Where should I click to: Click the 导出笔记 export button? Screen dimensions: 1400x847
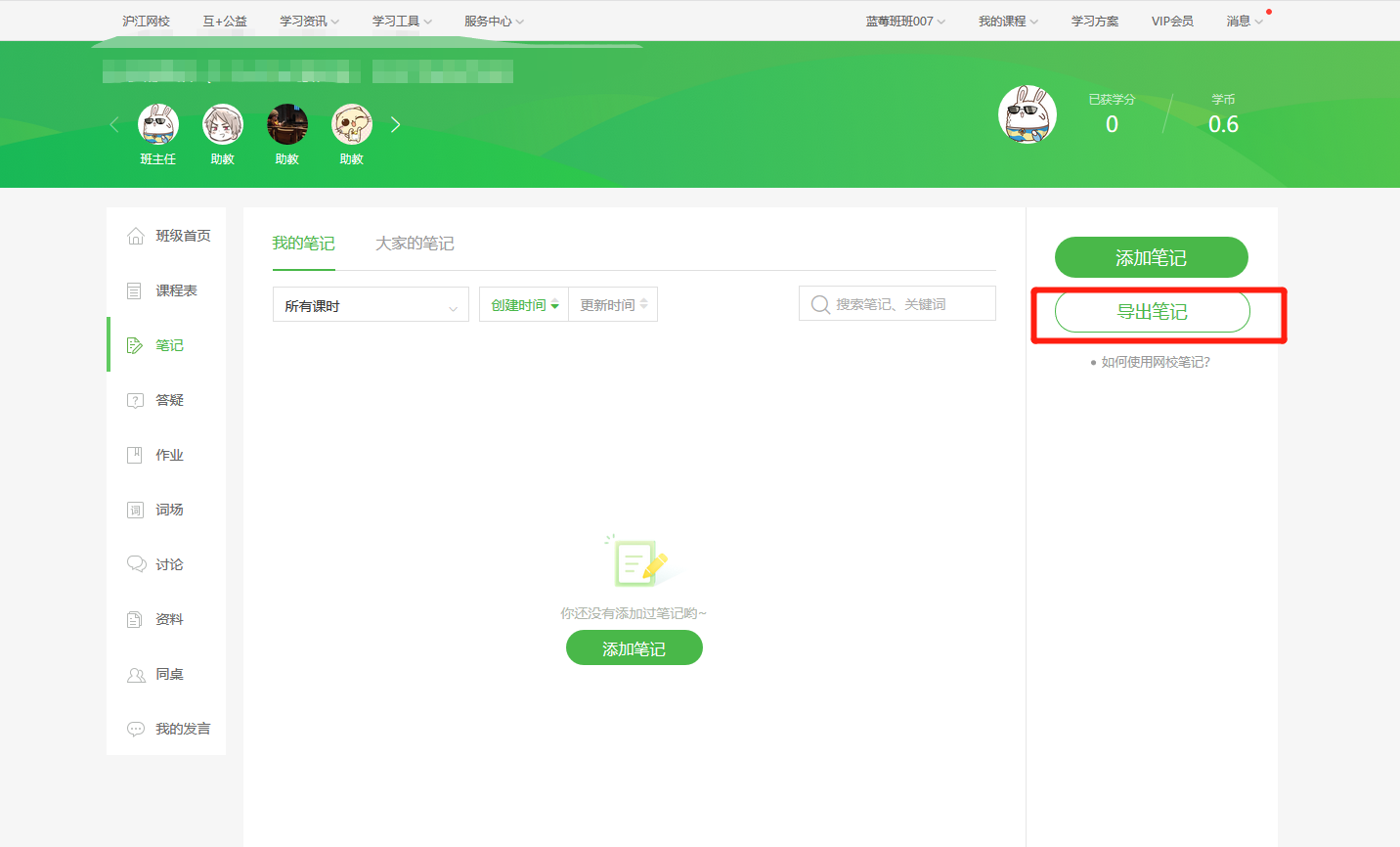1152,312
